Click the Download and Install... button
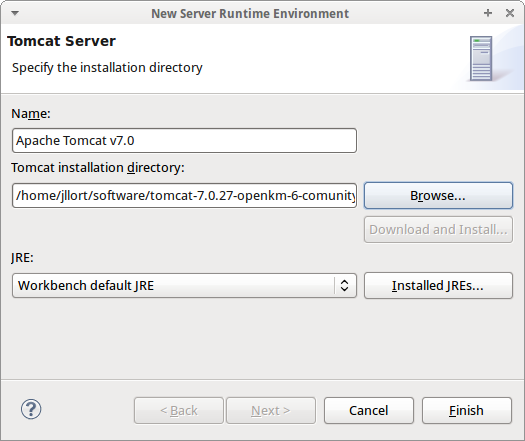This screenshot has height=441, width=525. (438, 230)
